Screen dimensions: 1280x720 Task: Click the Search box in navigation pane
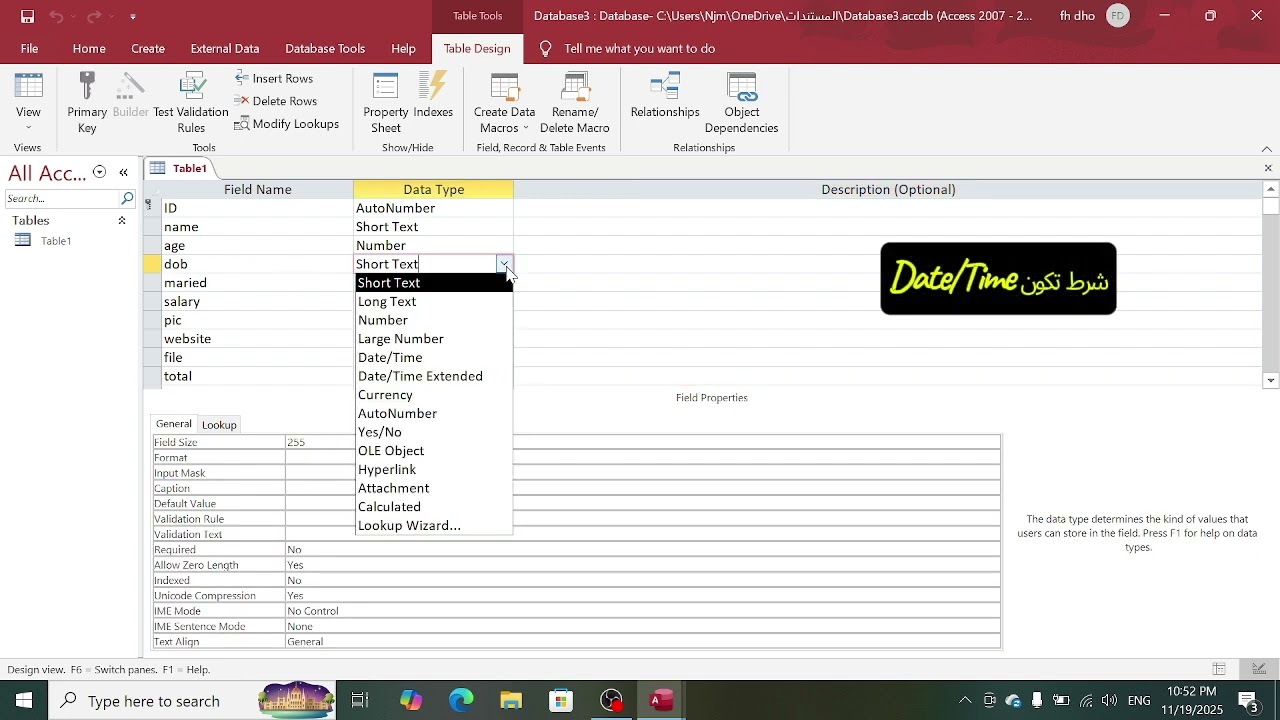coord(61,198)
